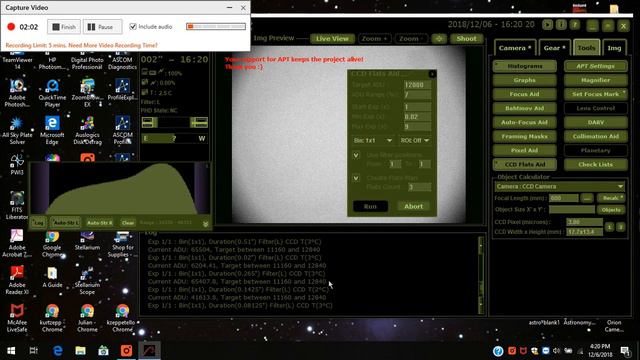The image size is (640, 360).
Task: Toggle Log scale on histogram
Action: coord(39,223)
